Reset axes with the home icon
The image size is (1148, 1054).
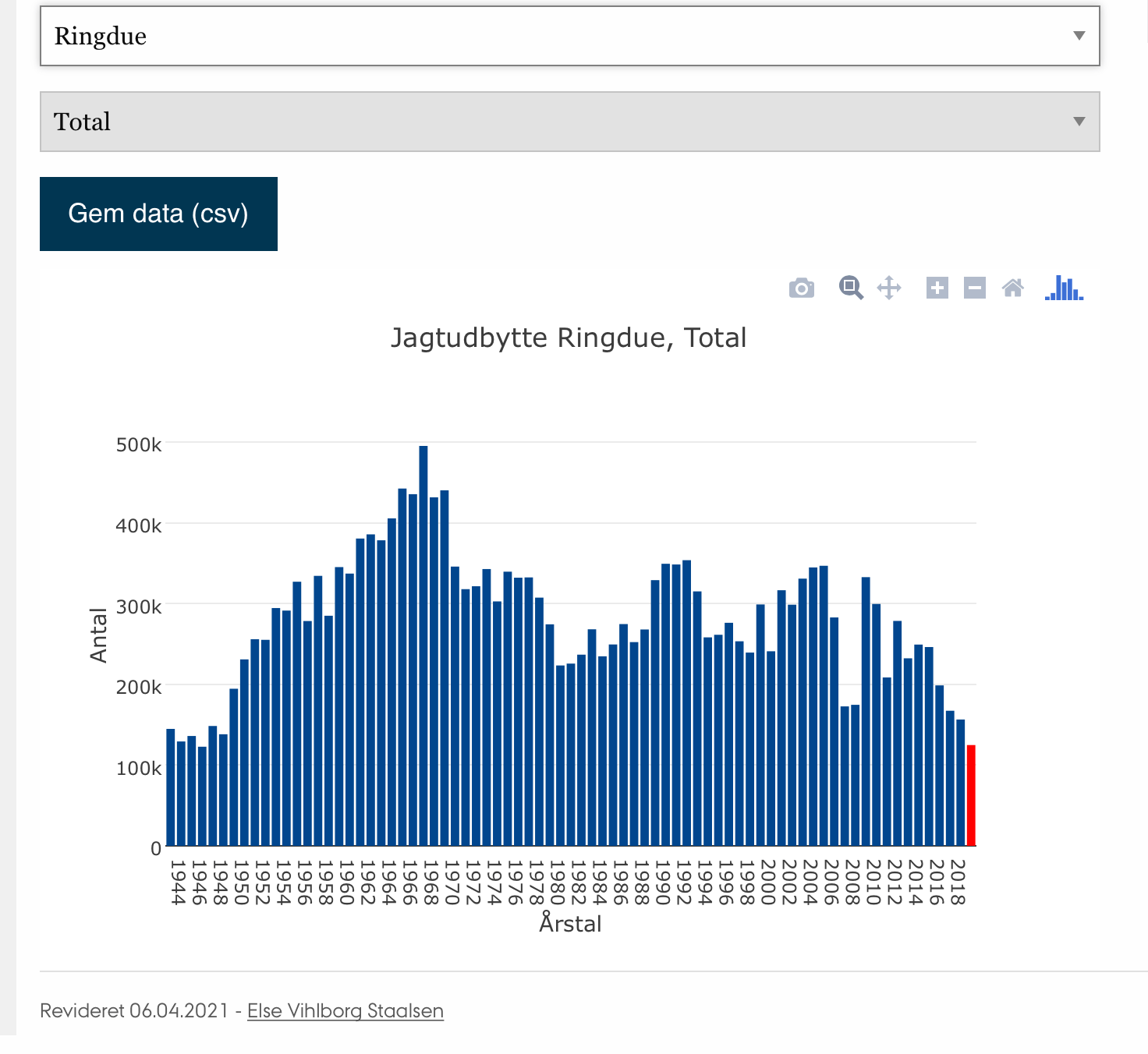1012,288
